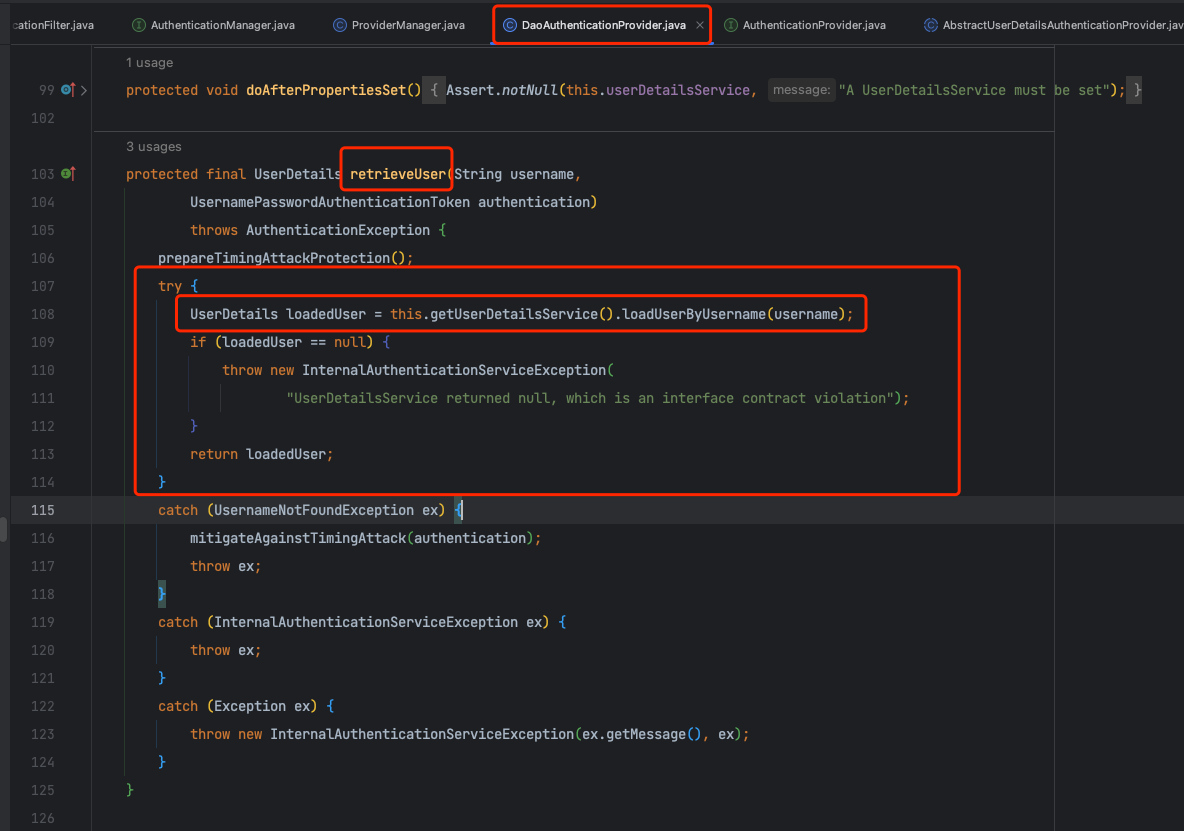Click the class icon on the DaoAuthenticationProvider.java tab
Image resolution: width=1184 pixels, height=831 pixels.
[x=509, y=25]
